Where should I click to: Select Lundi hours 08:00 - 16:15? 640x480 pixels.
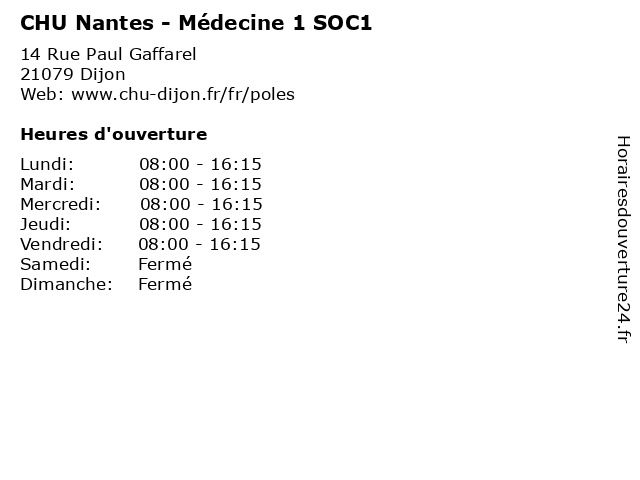coord(200,164)
